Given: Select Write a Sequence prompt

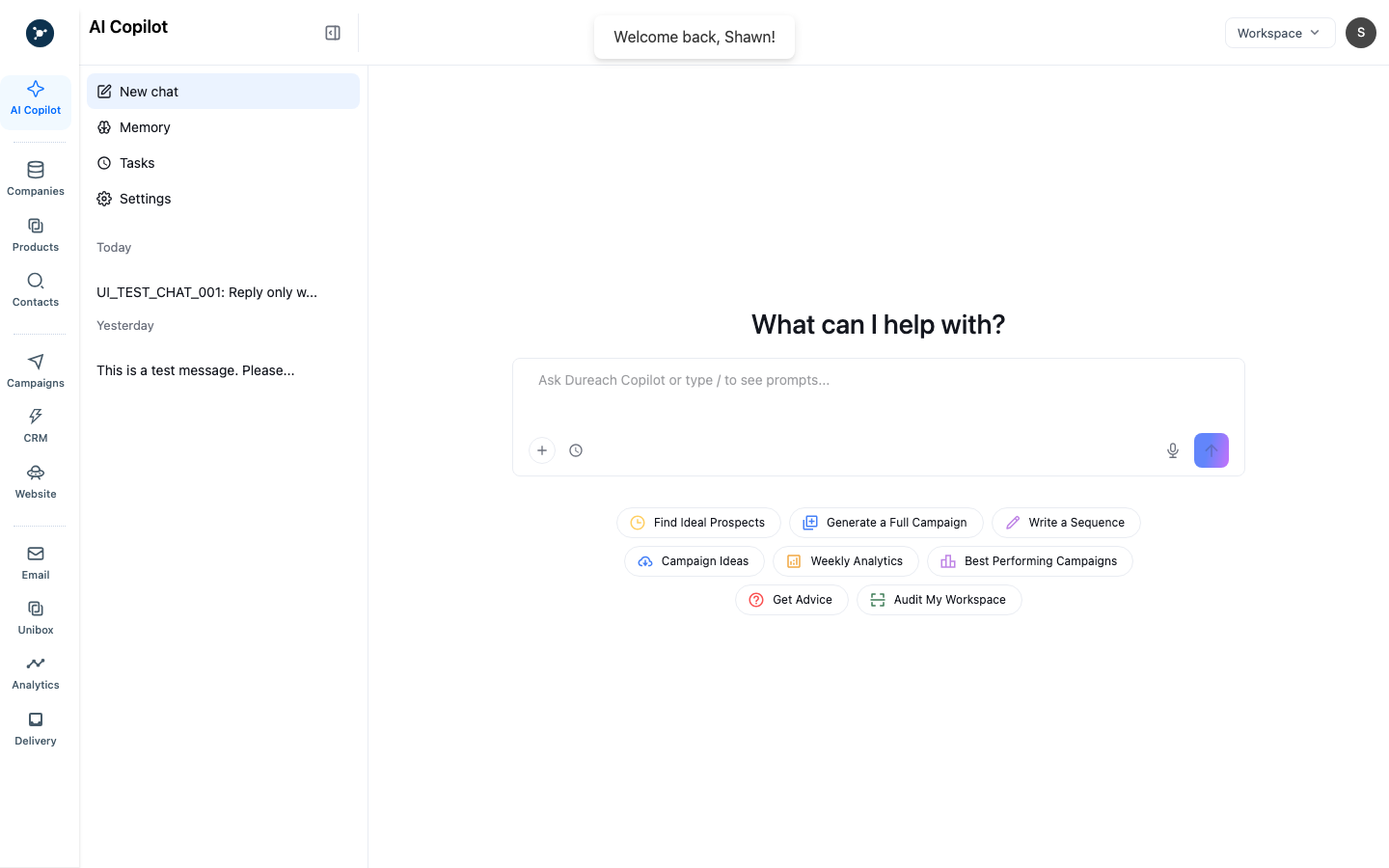Looking at the screenshot, I should 1066,523.
